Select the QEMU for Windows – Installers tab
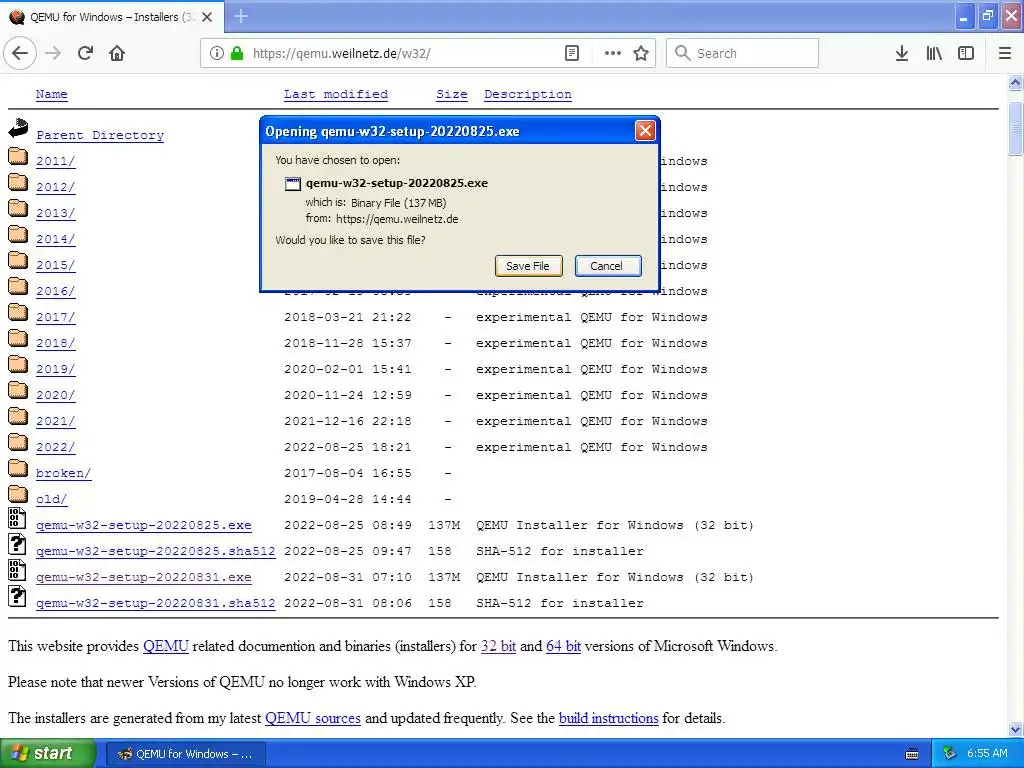1024x768 pixels. pyautogui.click(x=112, y=17)
